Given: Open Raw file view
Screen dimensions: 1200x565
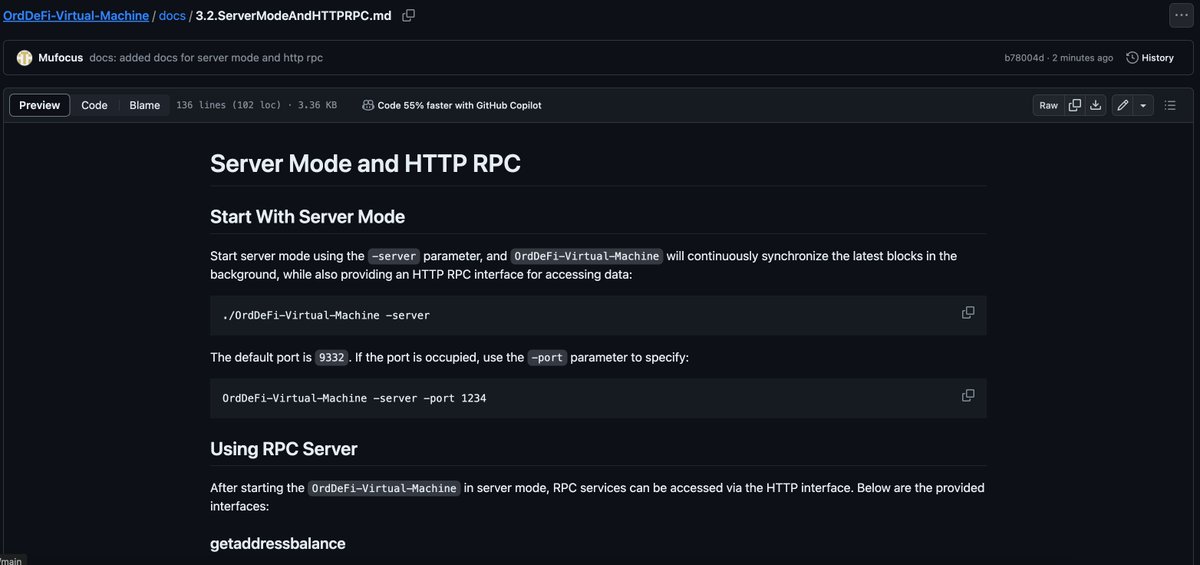Looking at the screenshot, I should pyautogui.click(x=1048, y=105).
